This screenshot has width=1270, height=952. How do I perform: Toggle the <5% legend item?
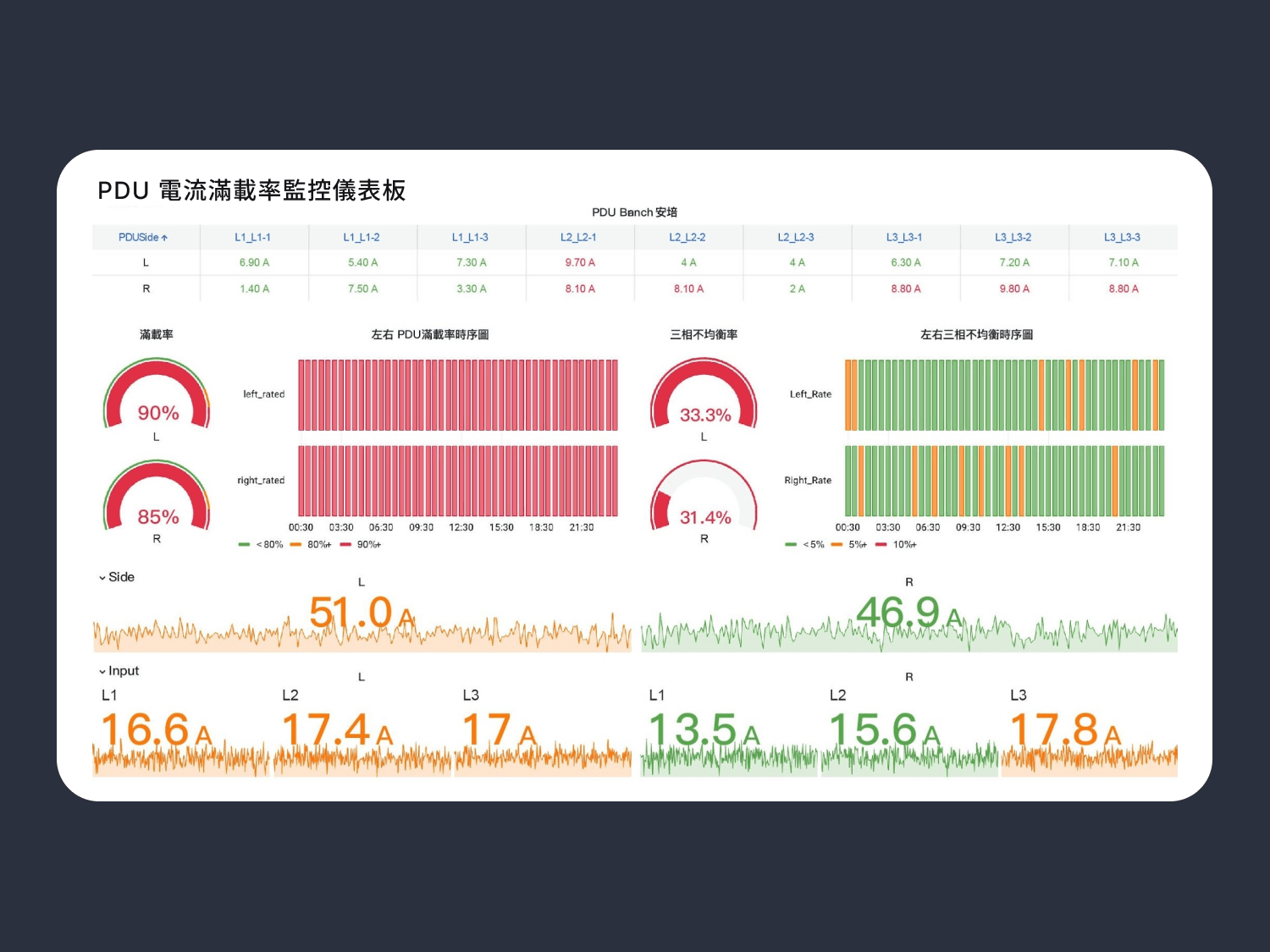tap(806, 545)
